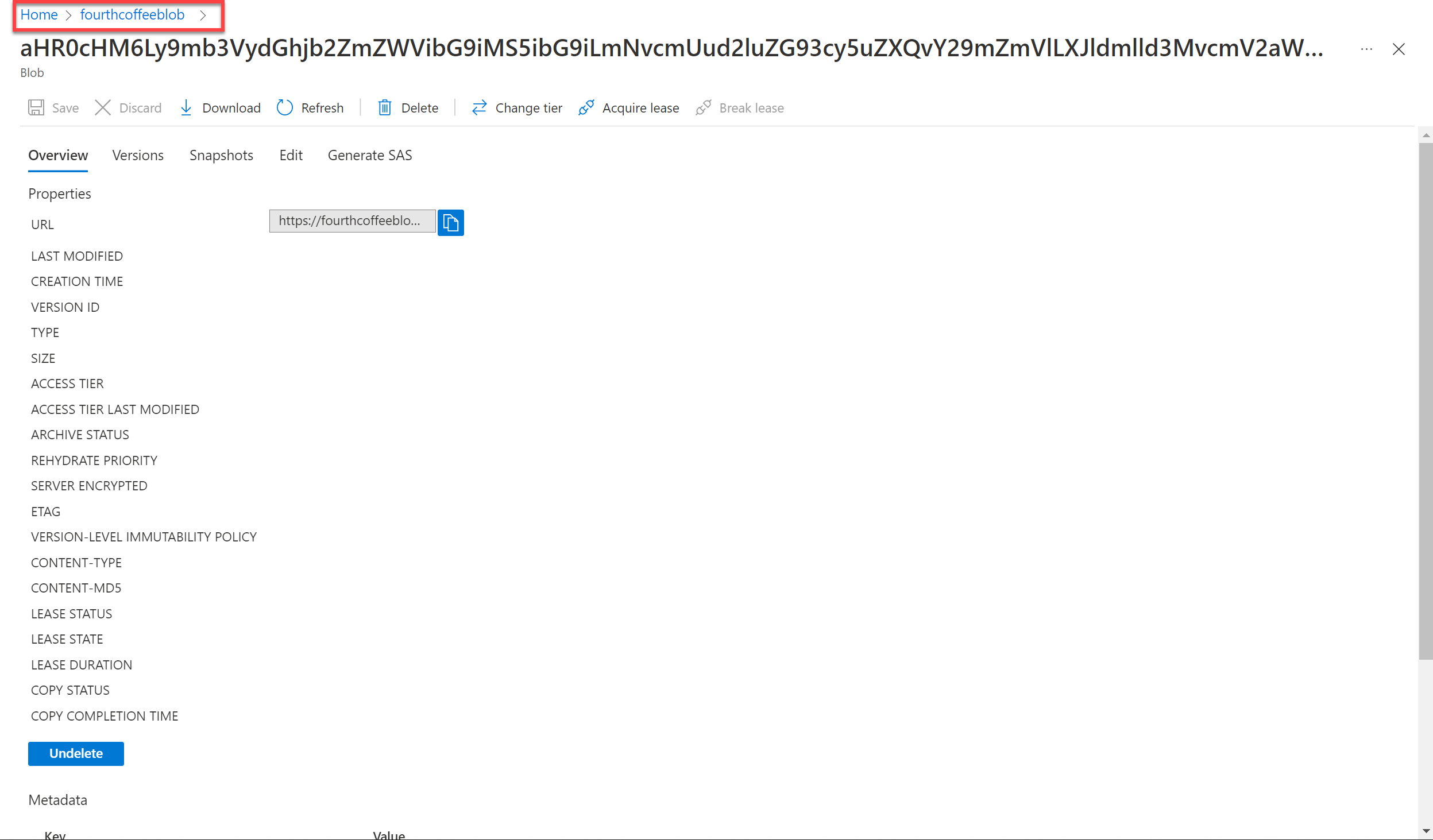Click the Refresh blob data icon

[x=284, y=107]
